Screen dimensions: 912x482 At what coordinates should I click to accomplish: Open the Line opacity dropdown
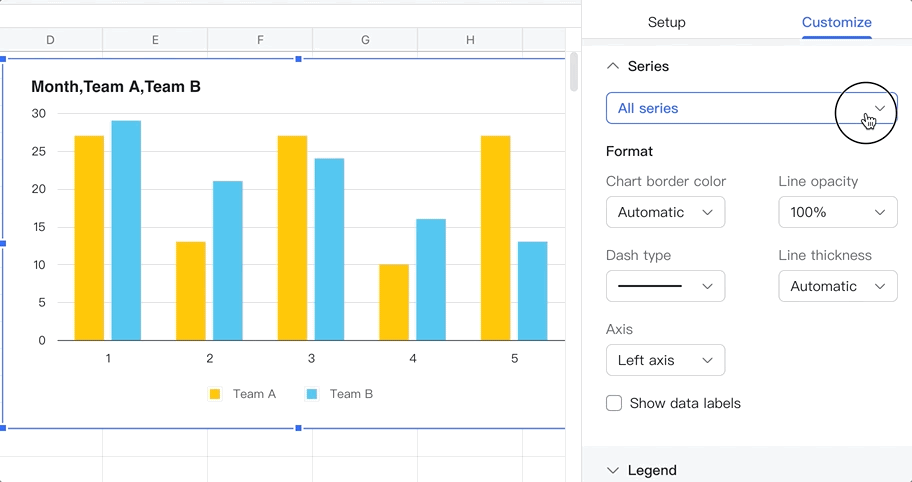(837, 212)
